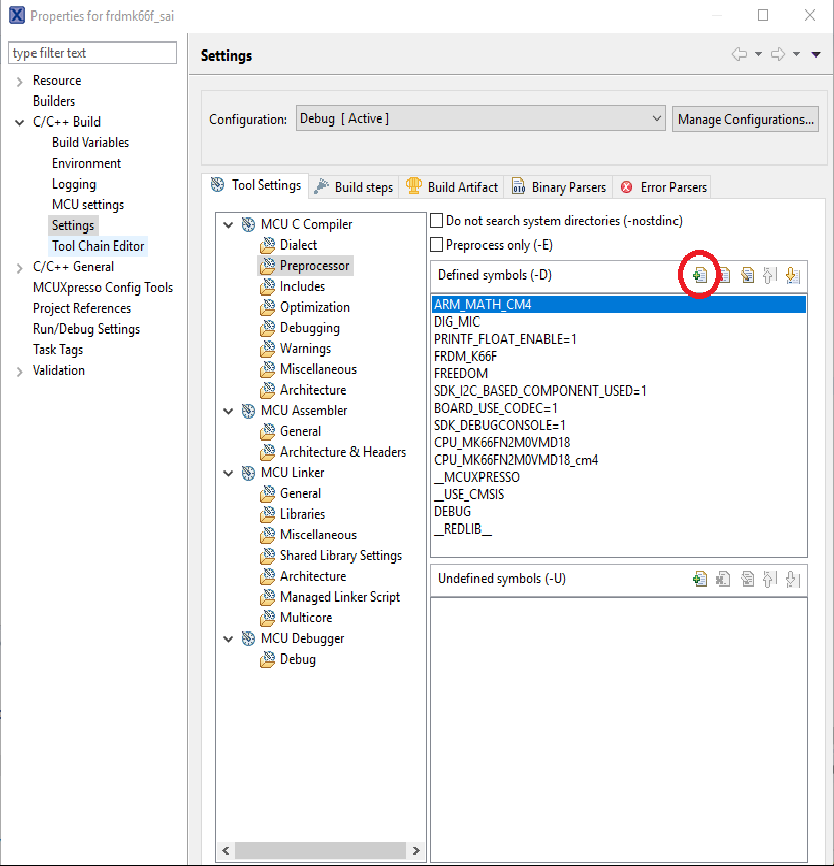Screen dimensions: 834x866
Task: Open the Error Parsers tab
Action: tap(663, 187)
